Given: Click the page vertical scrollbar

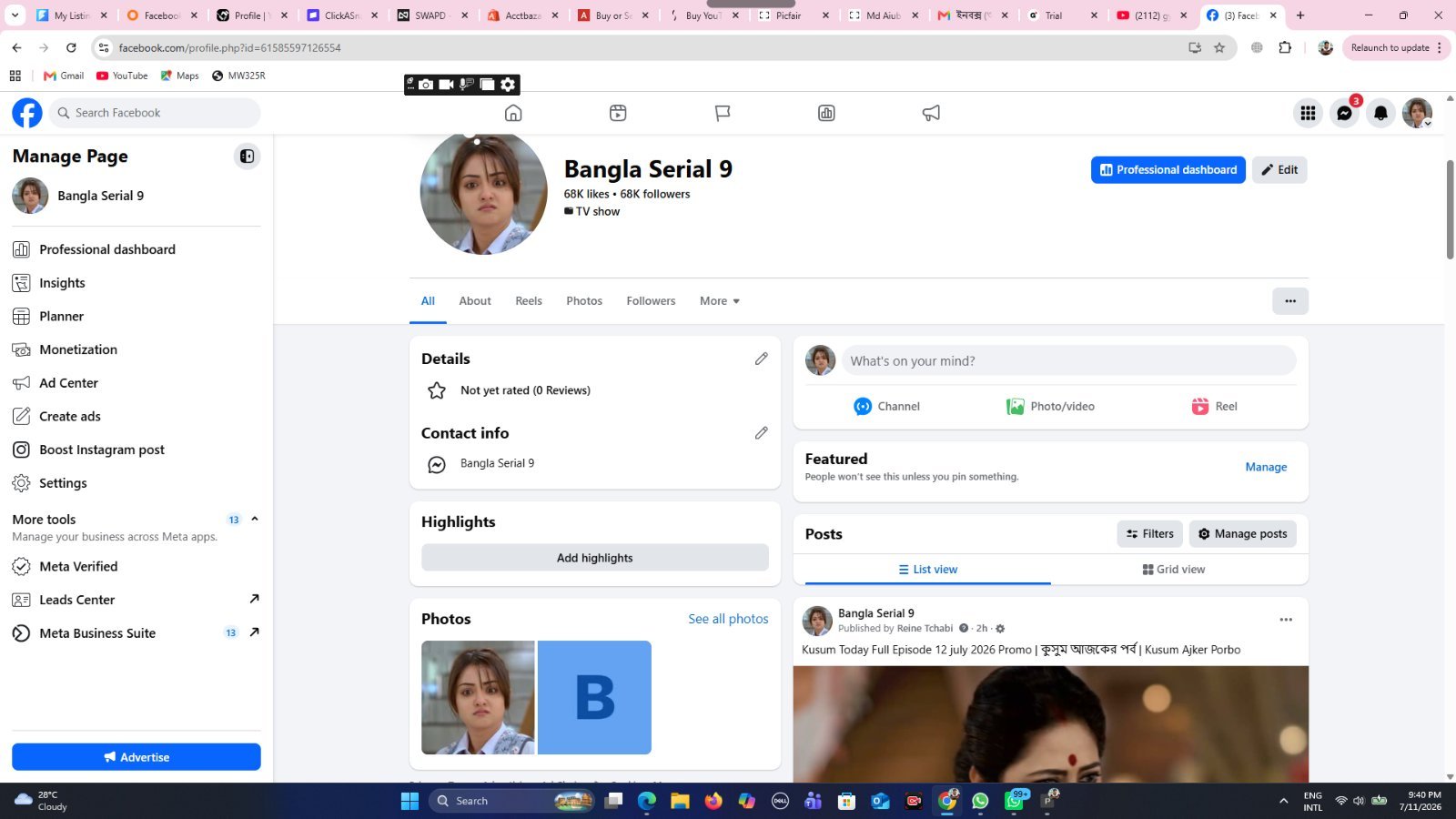Looking at the screenshot, I should pos(1450,209).
